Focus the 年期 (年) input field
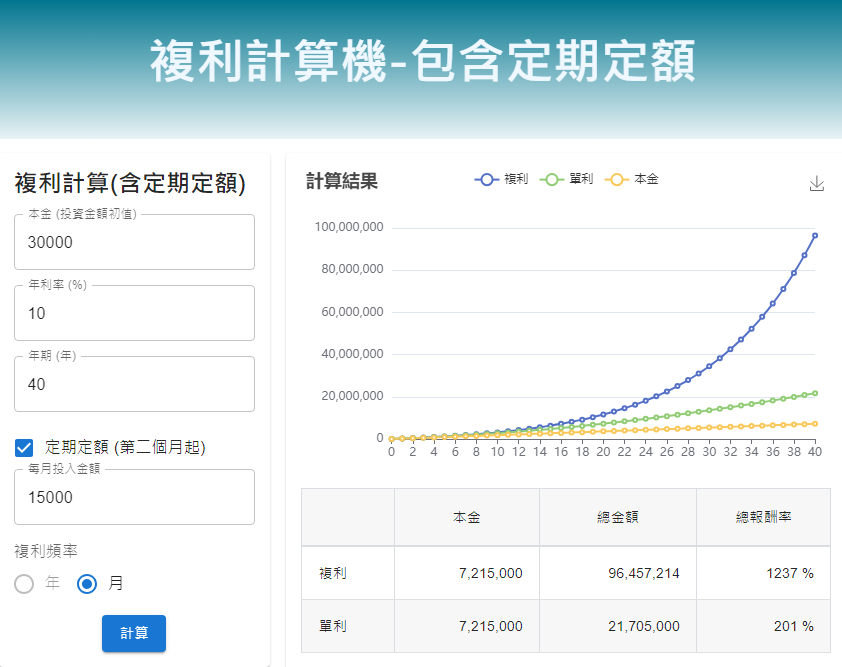This screenshot has height=667, width=842. pos(134,385)
